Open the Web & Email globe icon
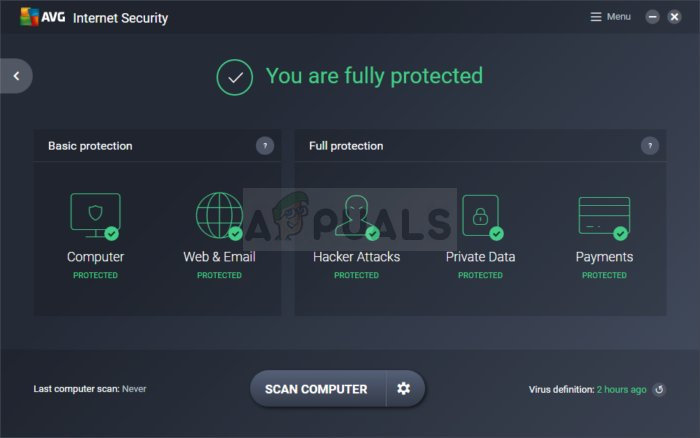 pos(219,215)
